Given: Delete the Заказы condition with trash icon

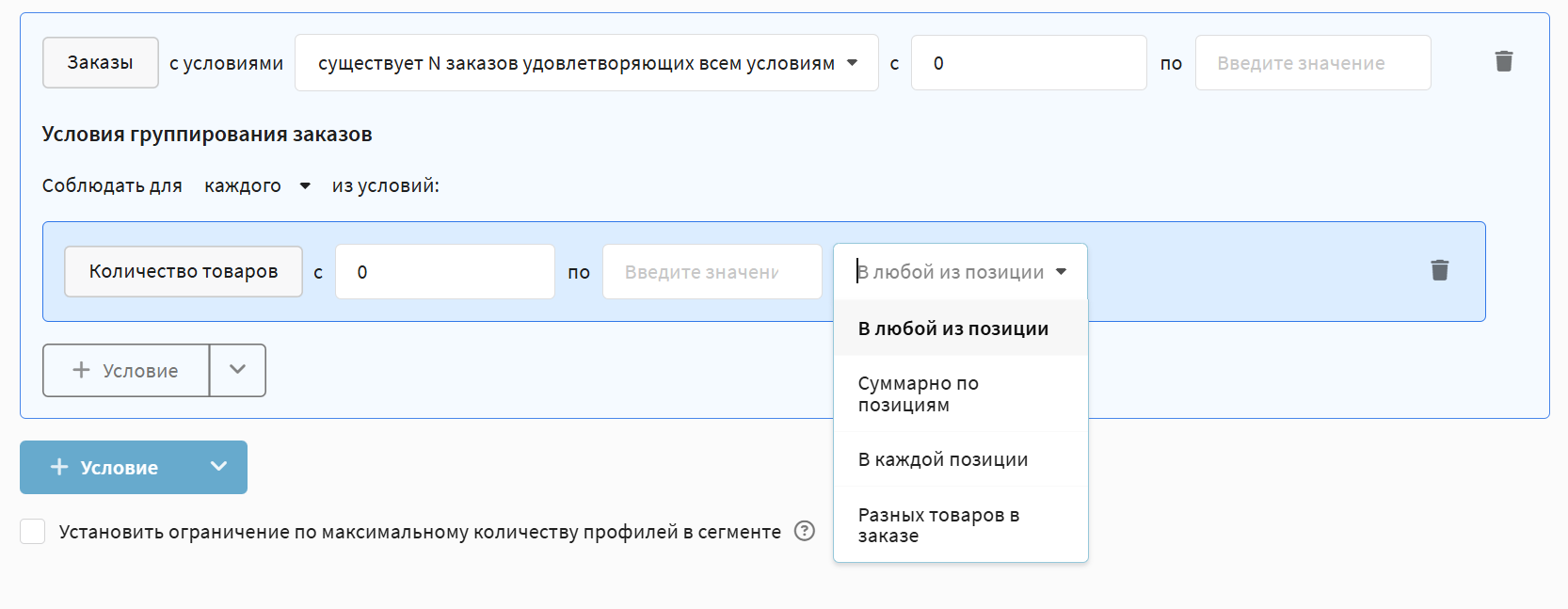Looking at the screenshot, I should tap(1503, 62).
